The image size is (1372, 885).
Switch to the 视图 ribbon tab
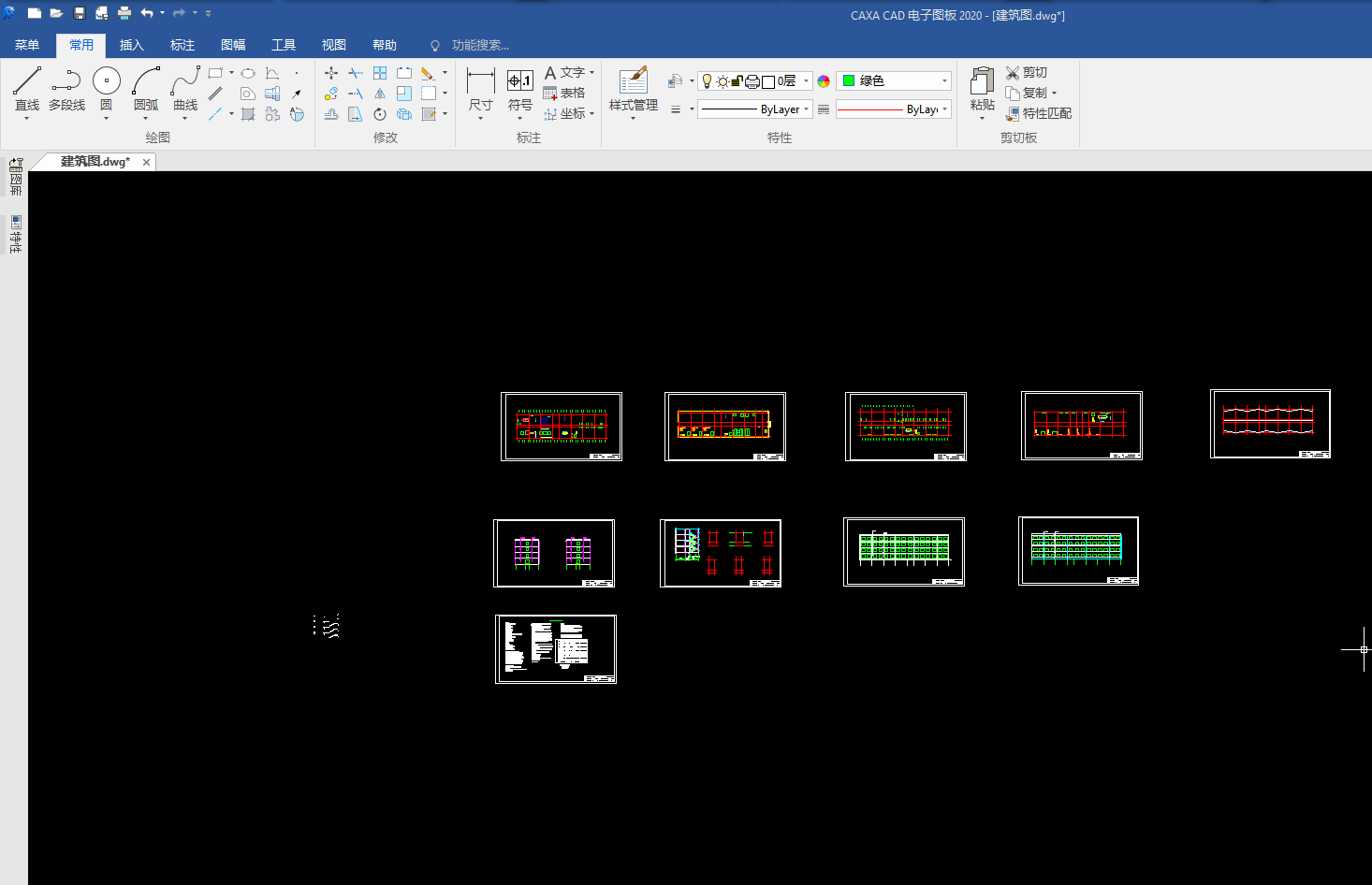(x=334, y=45)
